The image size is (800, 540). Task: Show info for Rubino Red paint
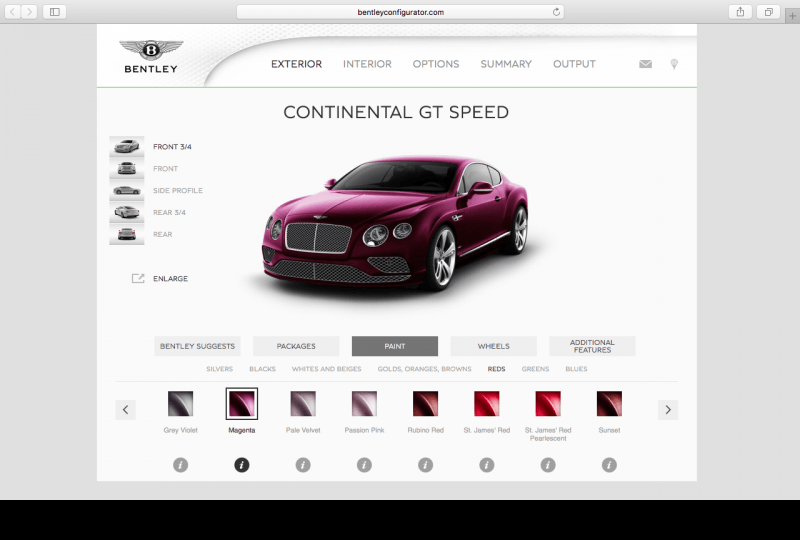[x=426, y=465]
